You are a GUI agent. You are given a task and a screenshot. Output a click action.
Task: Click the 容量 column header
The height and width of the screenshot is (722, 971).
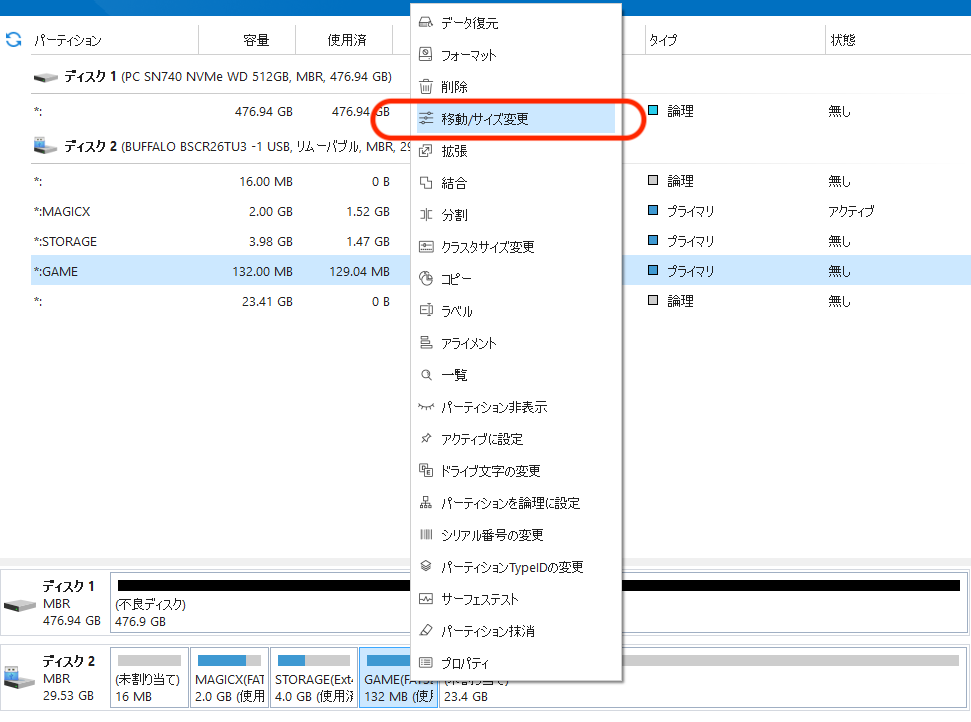[256, 40]
